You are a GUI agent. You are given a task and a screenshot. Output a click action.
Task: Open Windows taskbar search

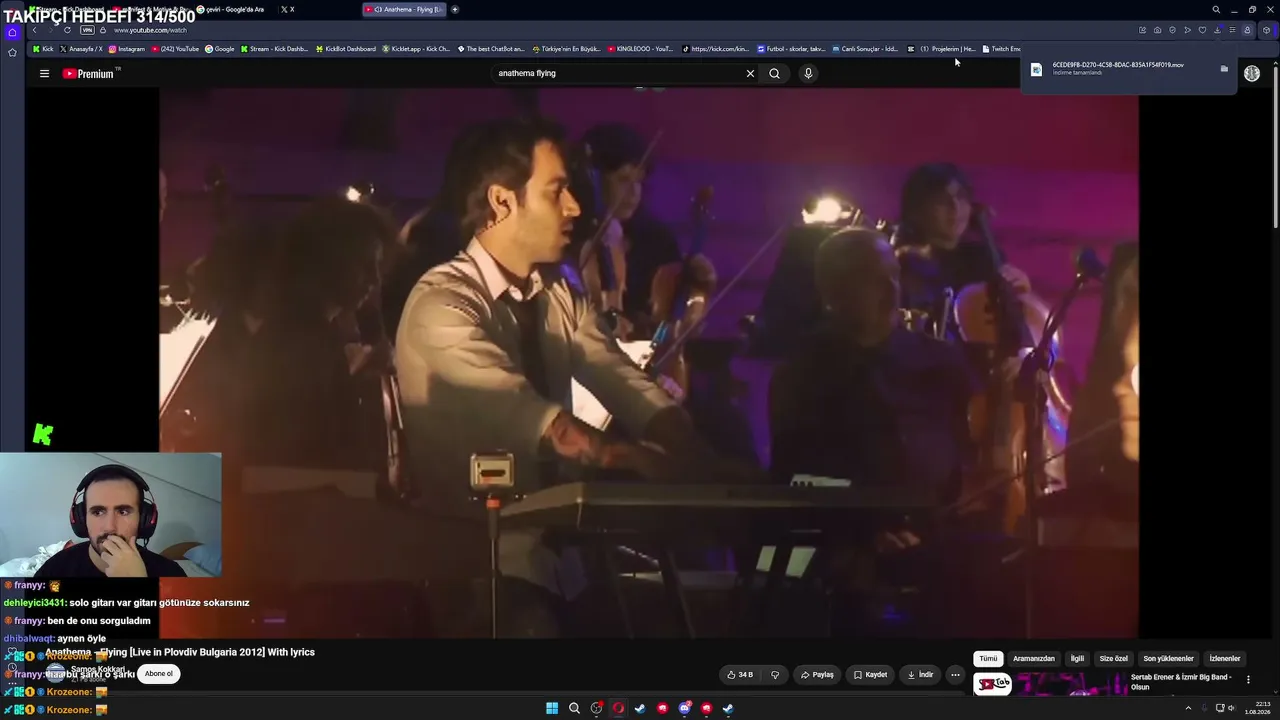coord(574,708)
